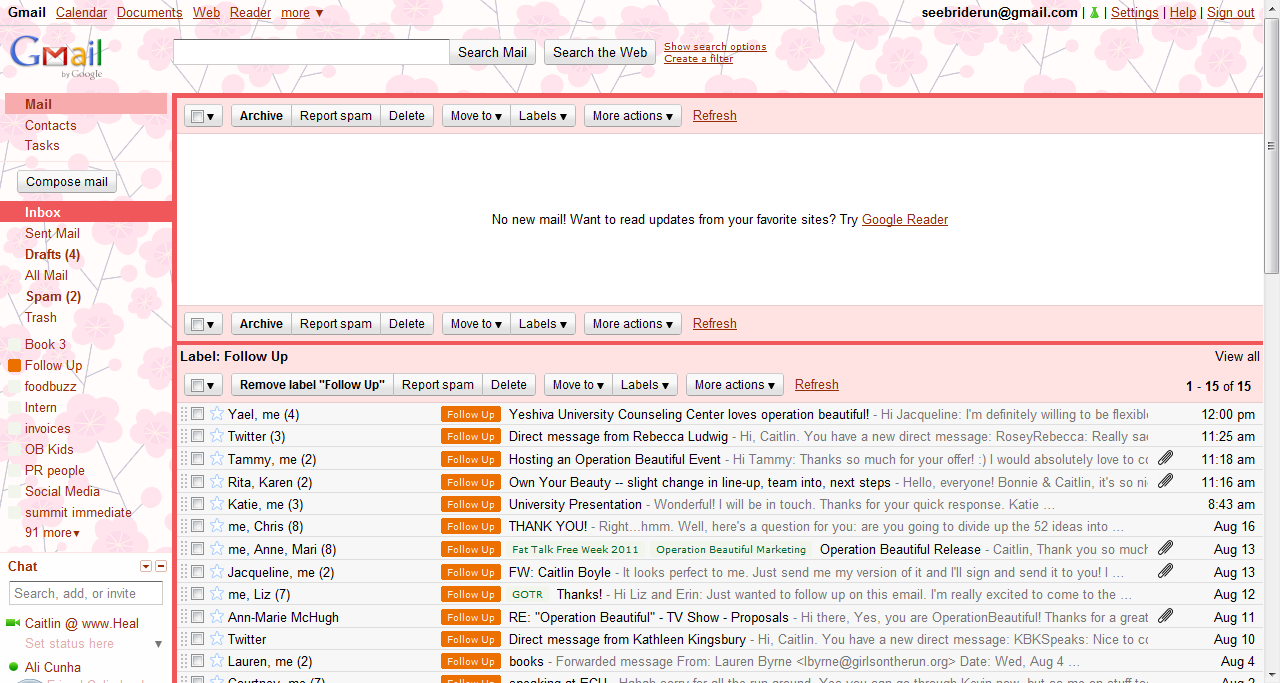The height and width of the screenshot is (683, 1280).
Task: Tick the checkbox for me, Anne, Mari
Action: tap(198, 549)
